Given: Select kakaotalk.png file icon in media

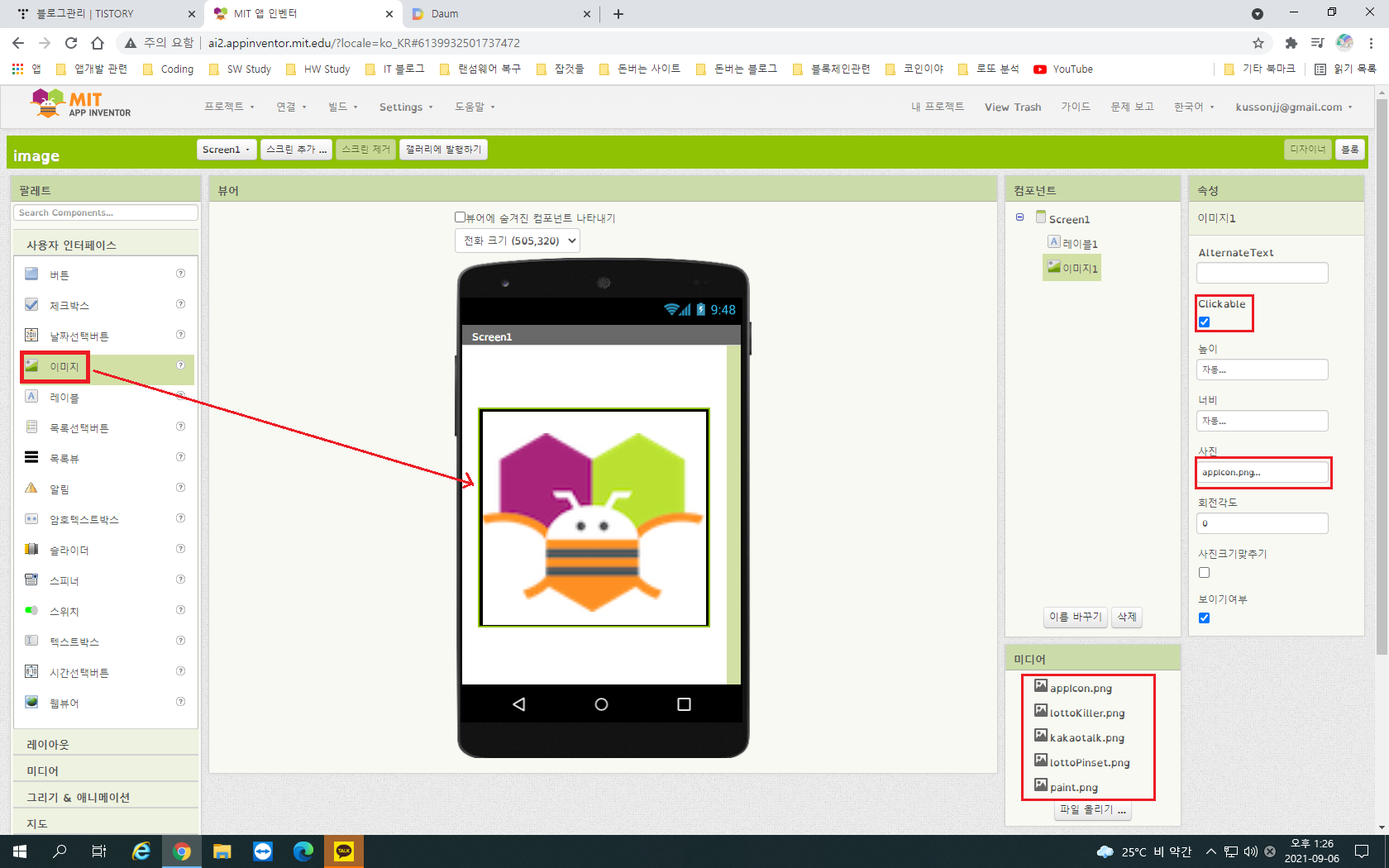Looking at the screenshot, I should click(x=1041, y=736).
